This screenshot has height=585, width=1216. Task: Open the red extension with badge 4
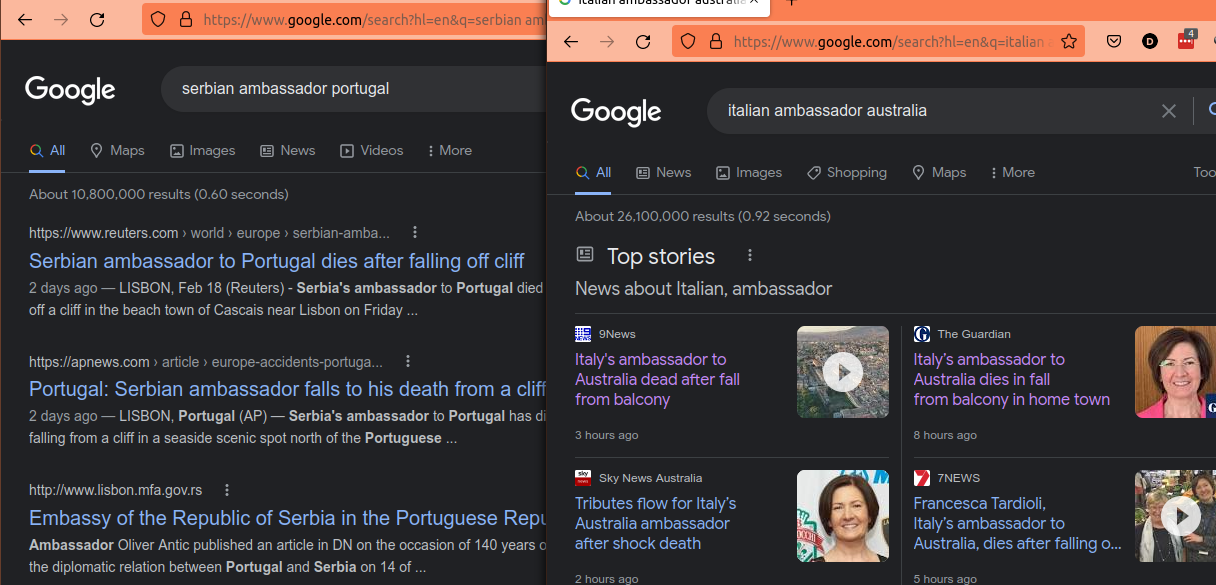[x=1186, y=40]
